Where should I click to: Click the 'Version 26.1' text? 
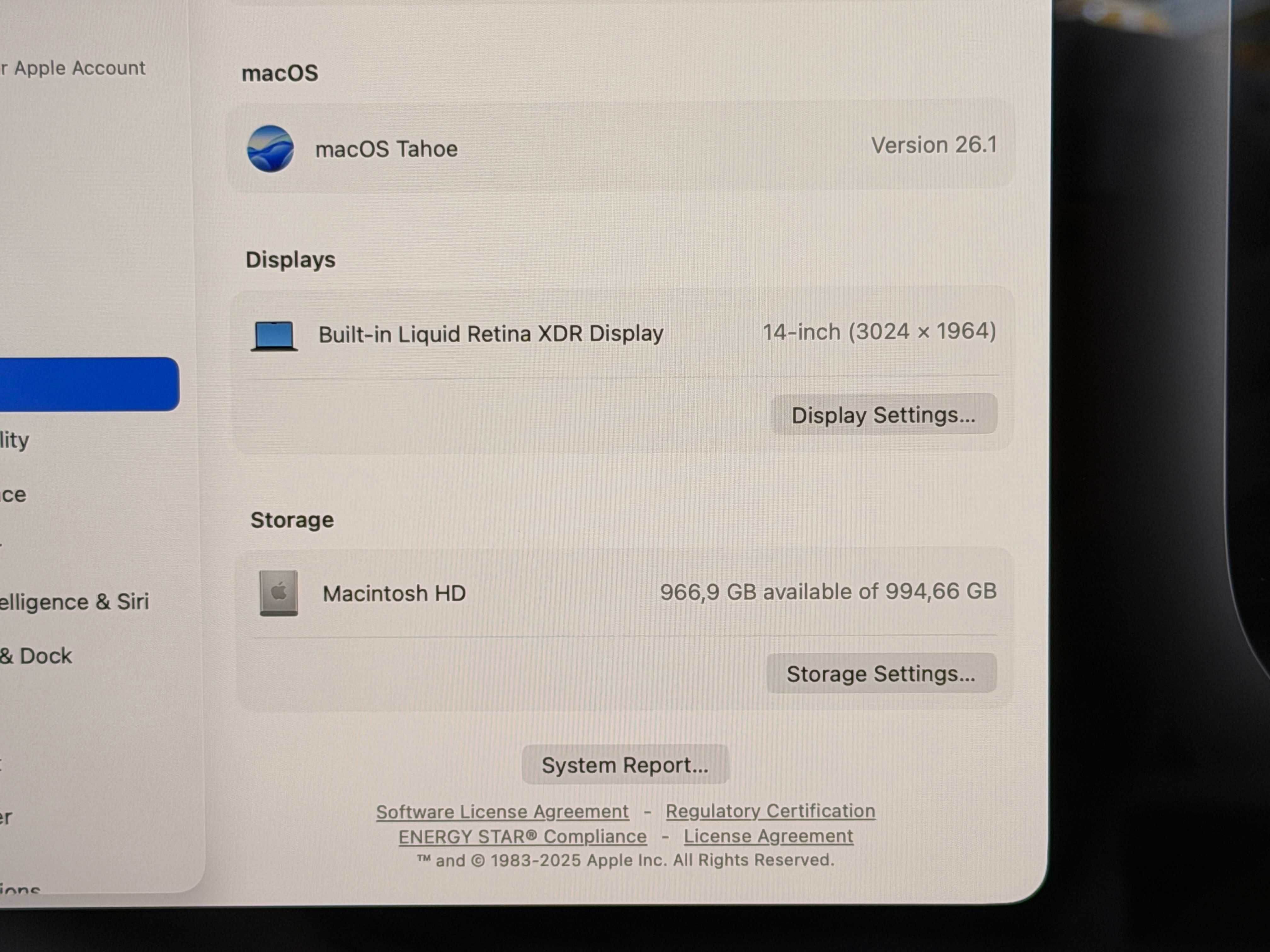click(934, 144)
